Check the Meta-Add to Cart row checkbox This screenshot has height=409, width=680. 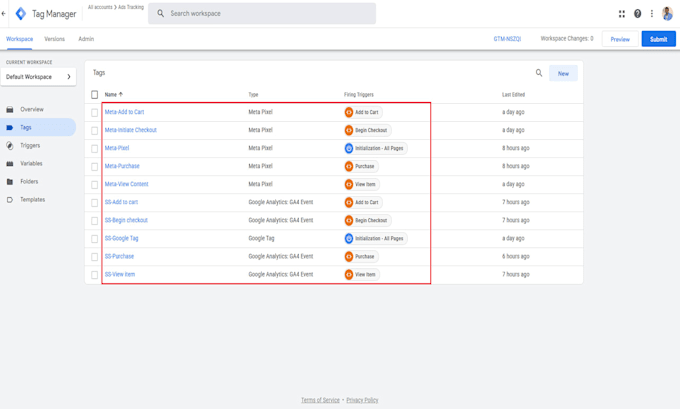(x=95, y=113)
